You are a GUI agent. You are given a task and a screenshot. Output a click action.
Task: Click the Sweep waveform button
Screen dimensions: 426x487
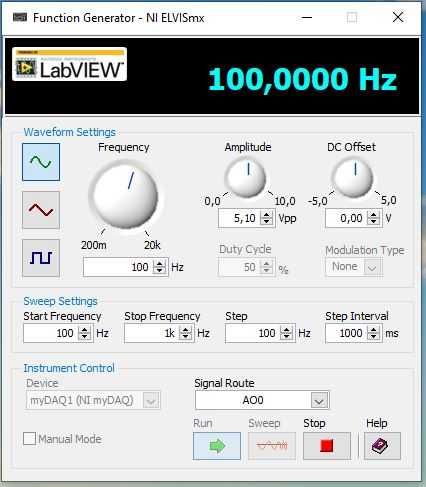(x=272, y=446)
